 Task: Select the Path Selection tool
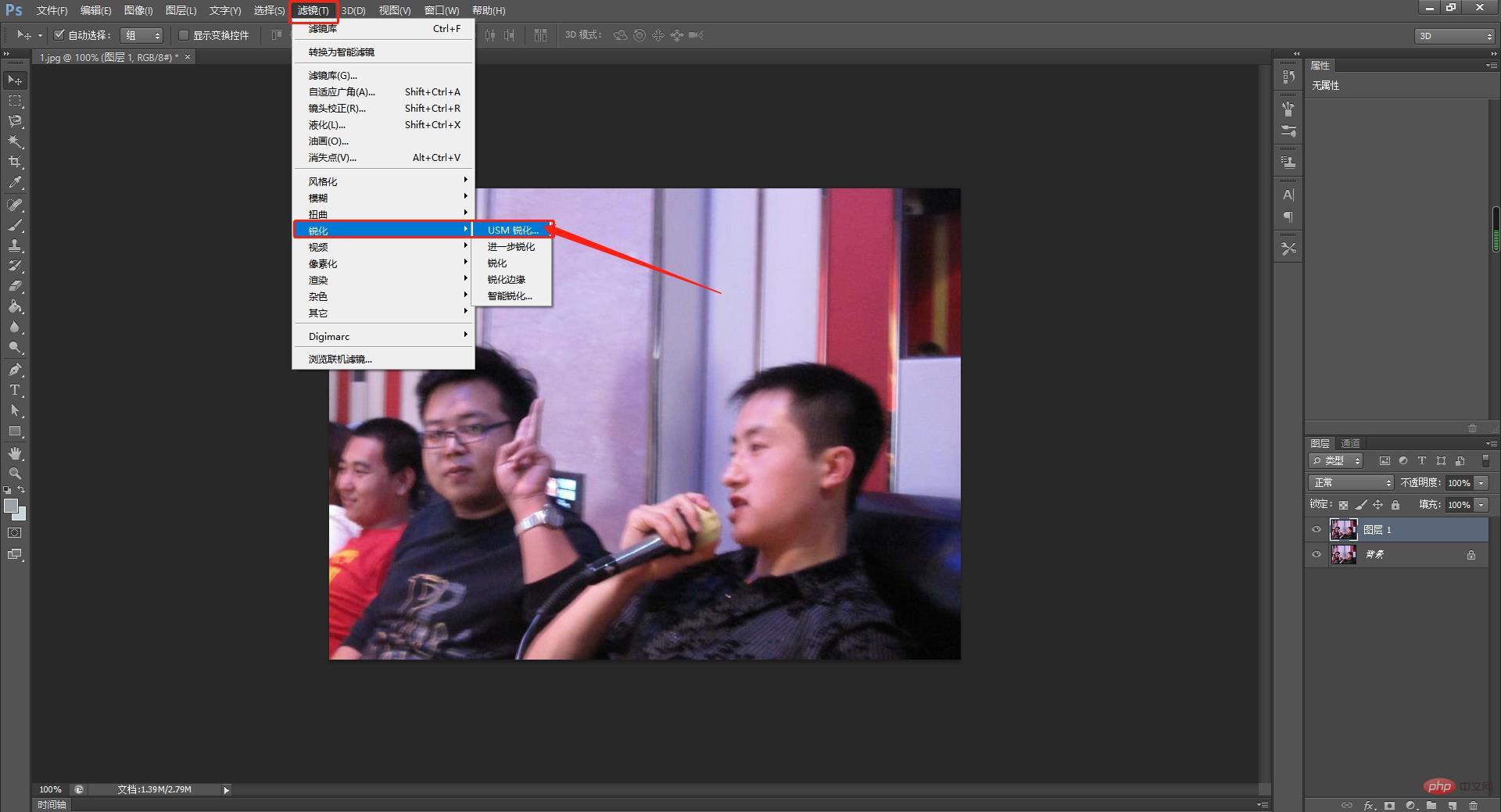point(15,410)
